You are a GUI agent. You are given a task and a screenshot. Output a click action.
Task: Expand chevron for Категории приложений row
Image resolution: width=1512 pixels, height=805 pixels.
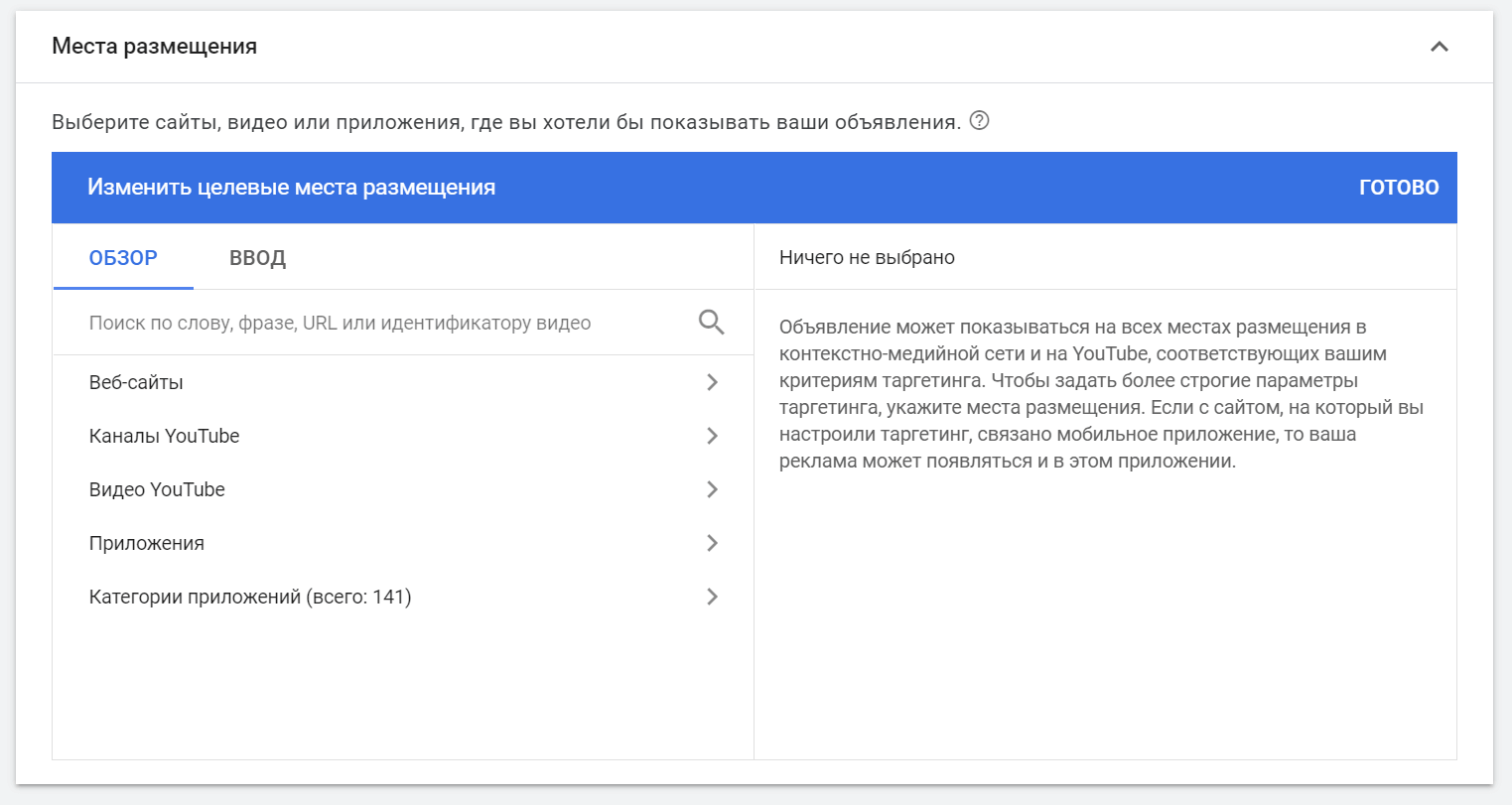712,597
